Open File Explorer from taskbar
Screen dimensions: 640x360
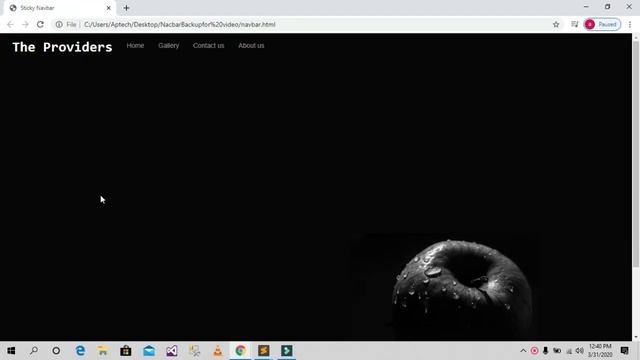click(x=103, y=351)
